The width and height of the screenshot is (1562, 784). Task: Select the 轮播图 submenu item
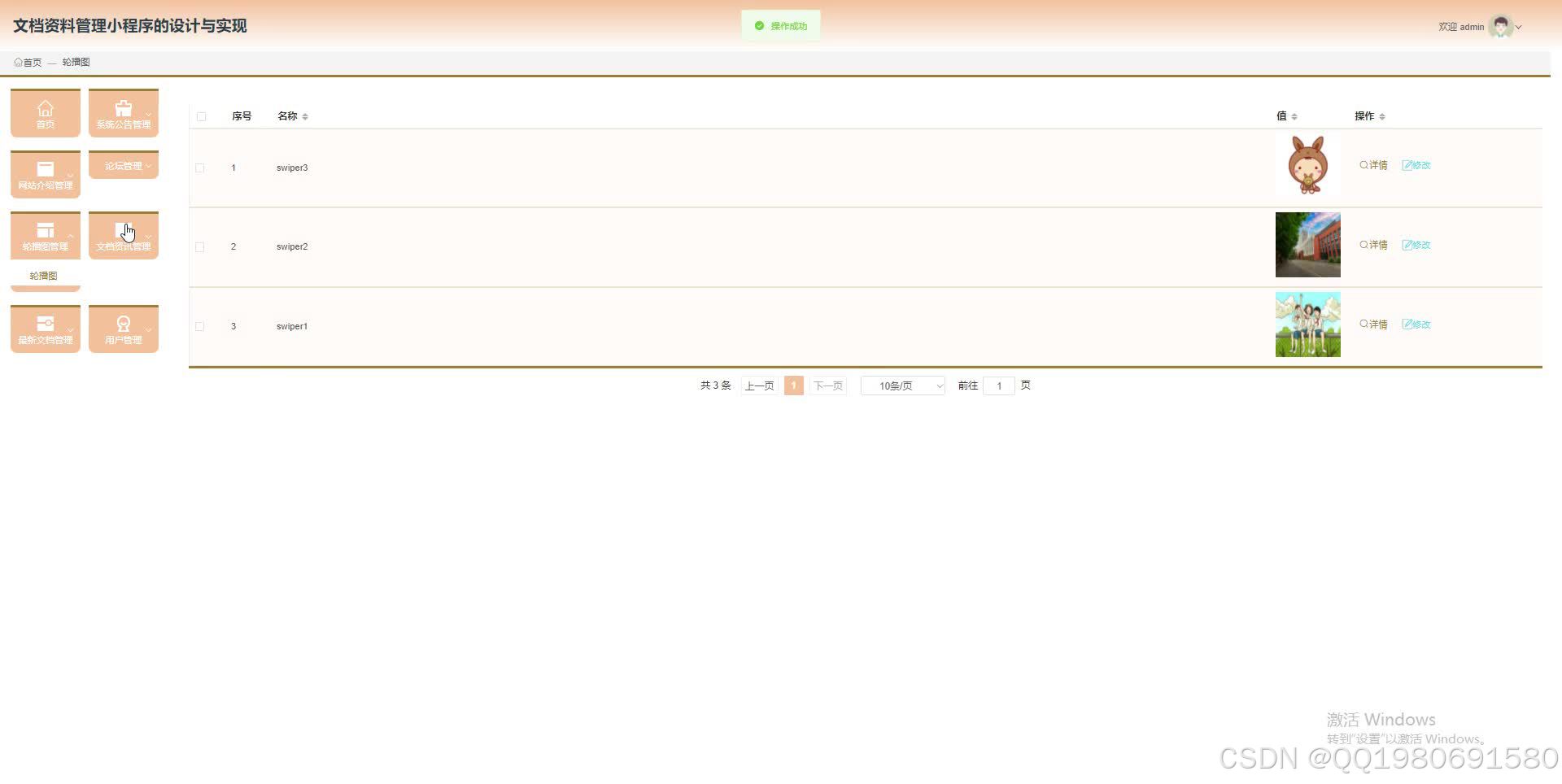(x=44, y=276)
